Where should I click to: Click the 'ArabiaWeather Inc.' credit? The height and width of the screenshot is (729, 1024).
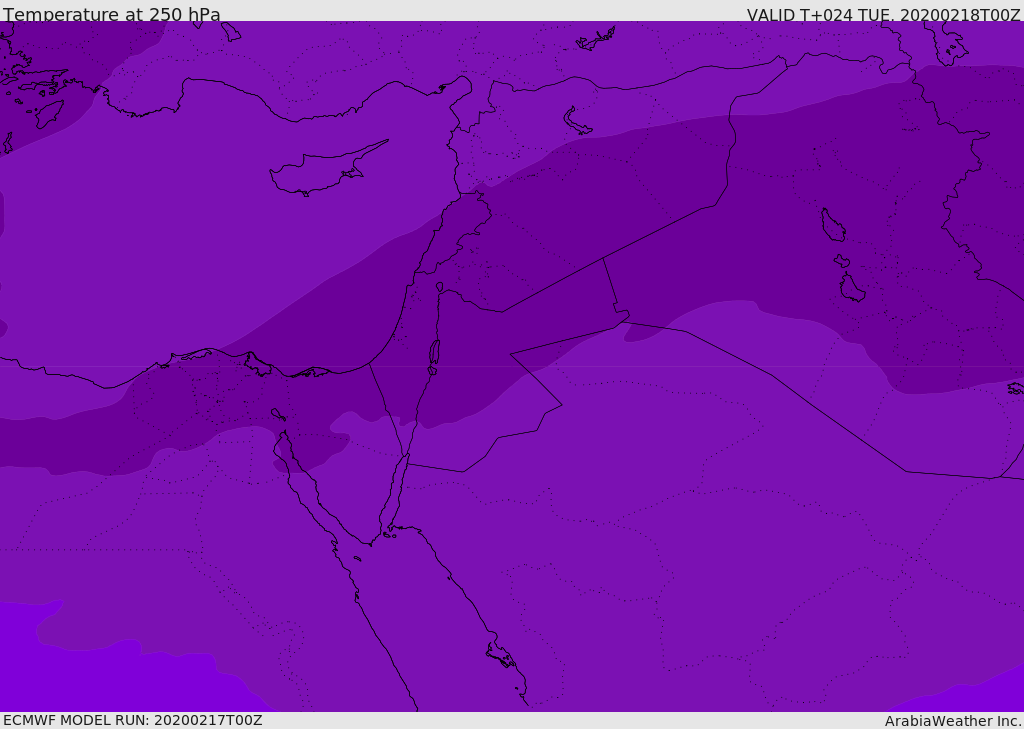(953, 720)
